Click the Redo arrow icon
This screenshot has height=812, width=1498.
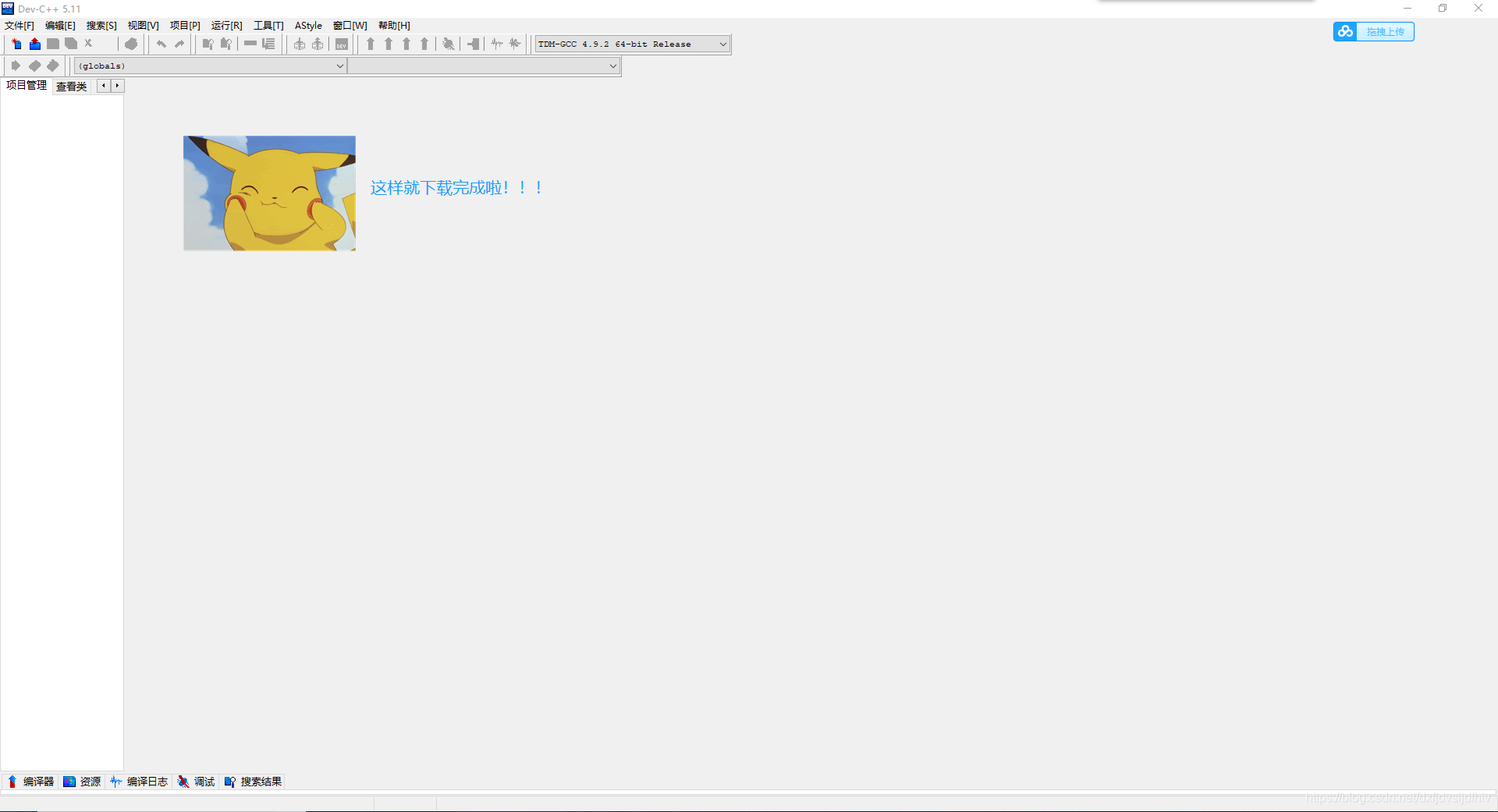179,44
